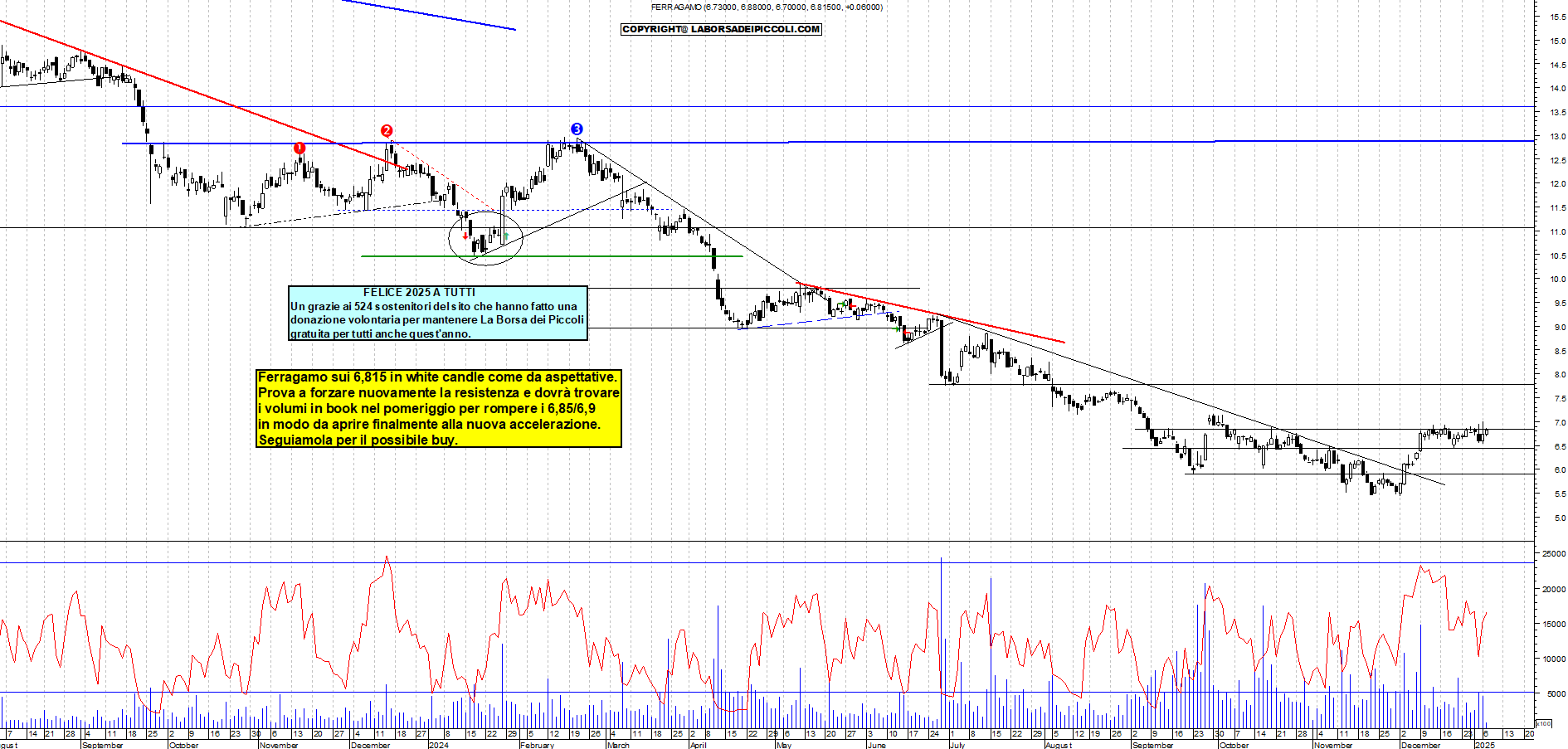This screenshot has width=1568, height=749.
Task: Click the 10000 volume axis label
Action: pos(1554,659)
